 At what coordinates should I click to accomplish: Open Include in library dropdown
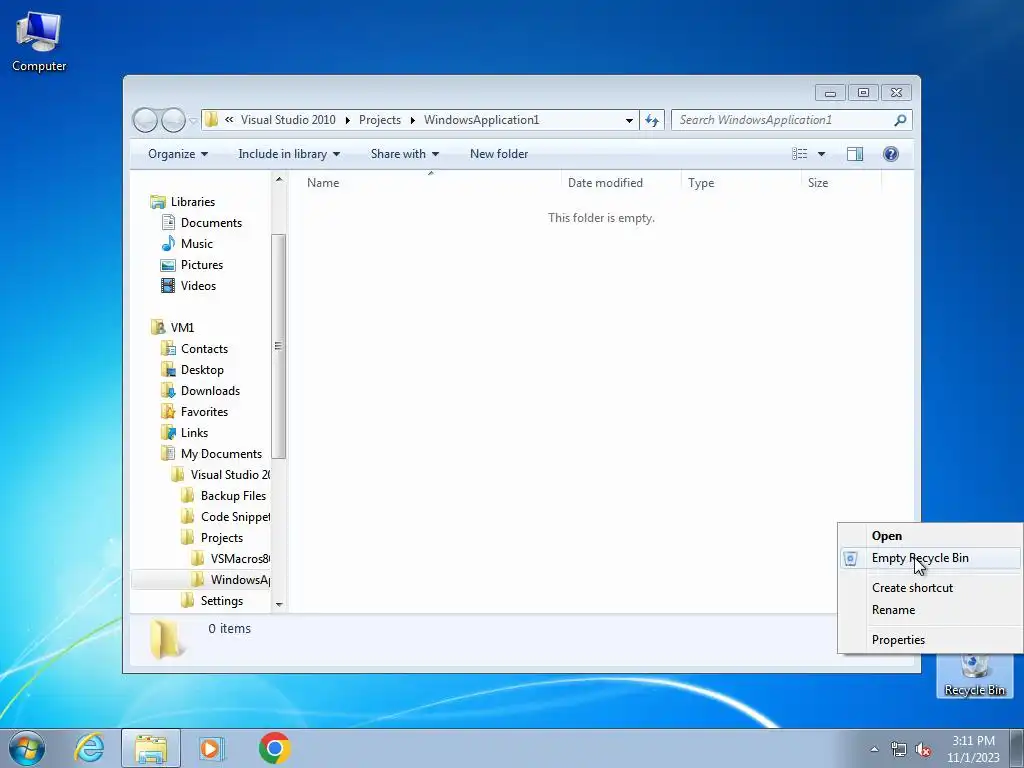pos(289,154)
